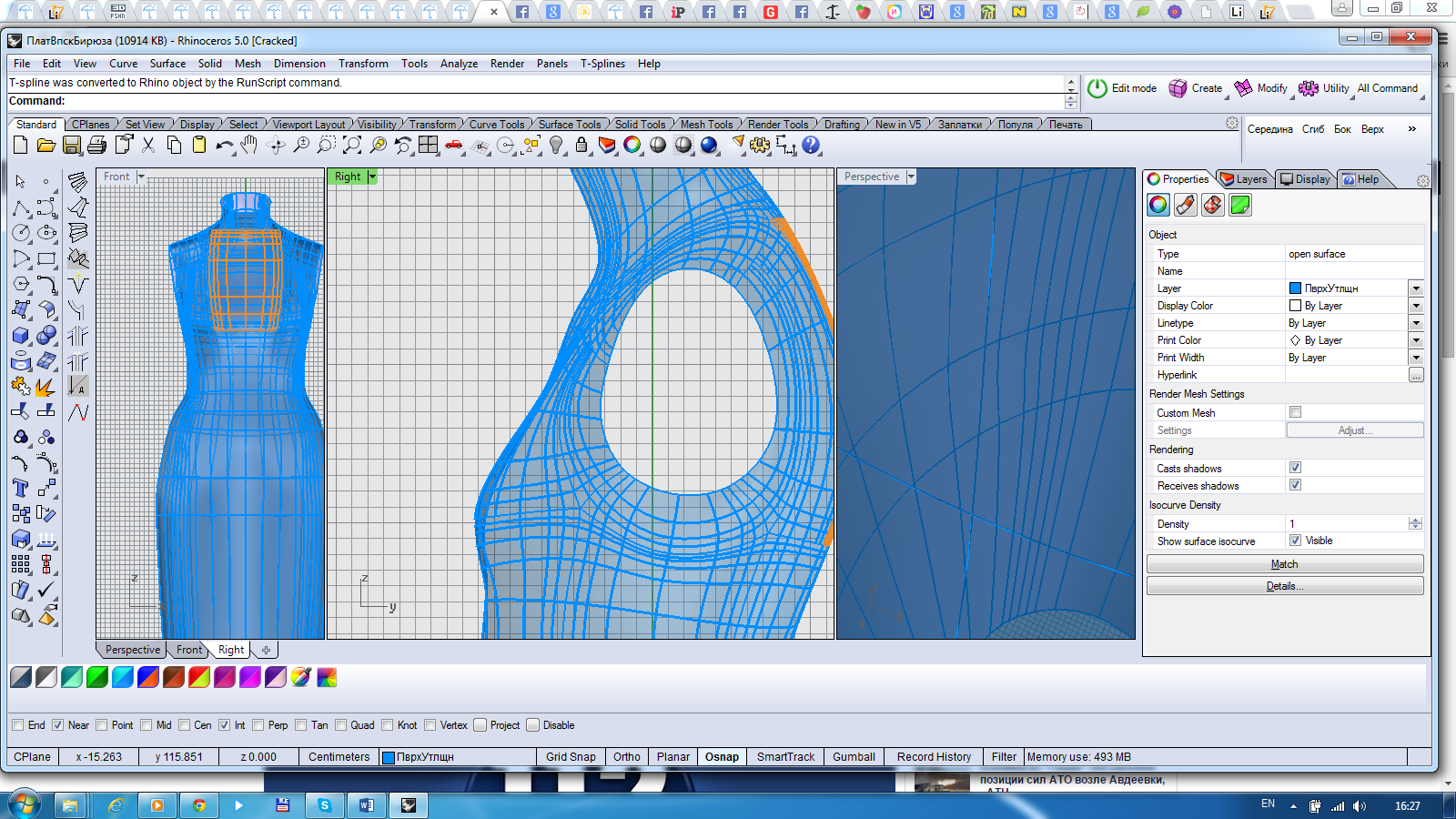The width and height of the screenshot is (1456, 819).
Task: Select the Box solid tool in left sidebar
Action: 21,336
